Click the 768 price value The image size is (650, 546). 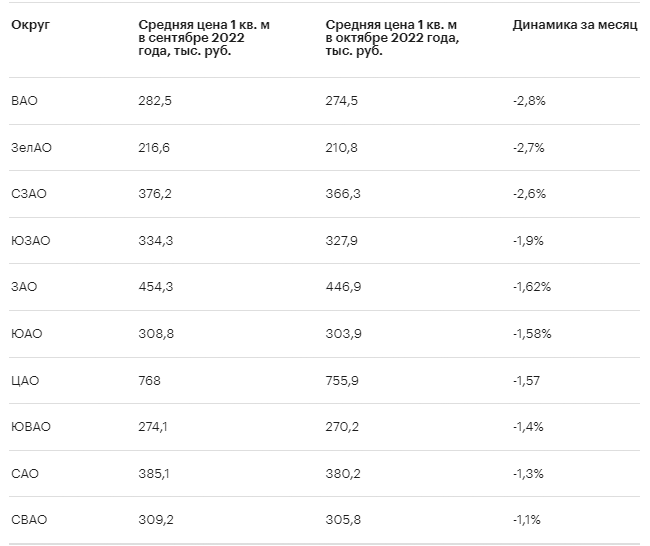tap(149, 380)
